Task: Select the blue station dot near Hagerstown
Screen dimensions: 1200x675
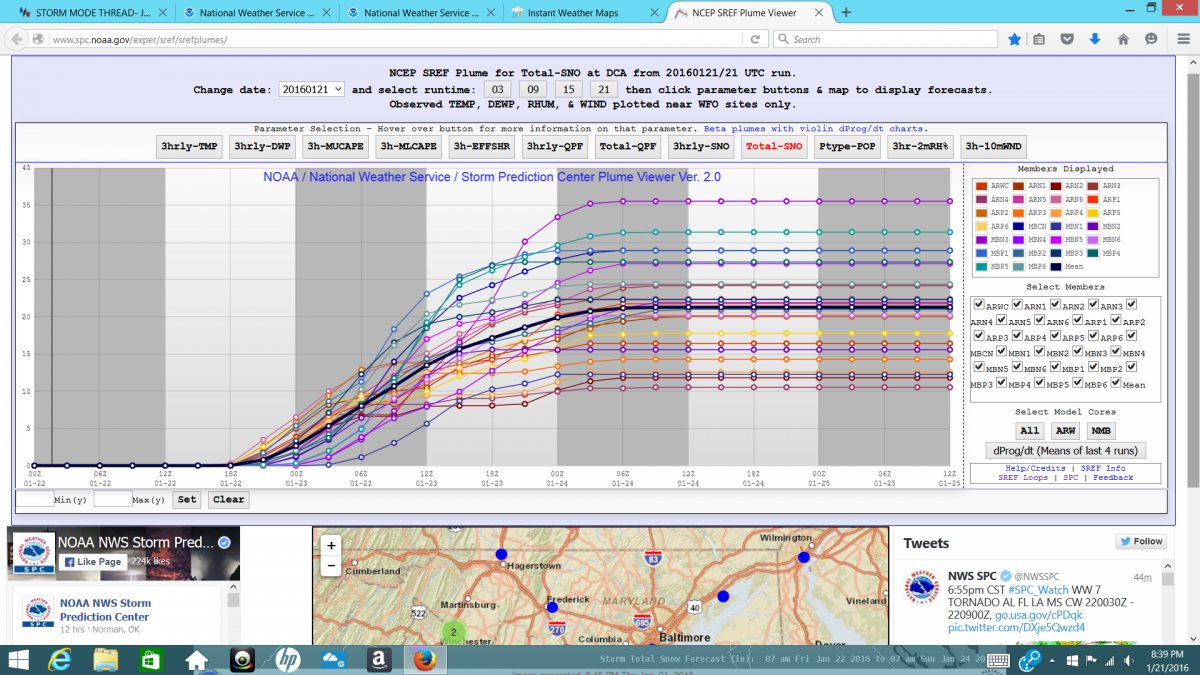Action: (x=501, y=554)
